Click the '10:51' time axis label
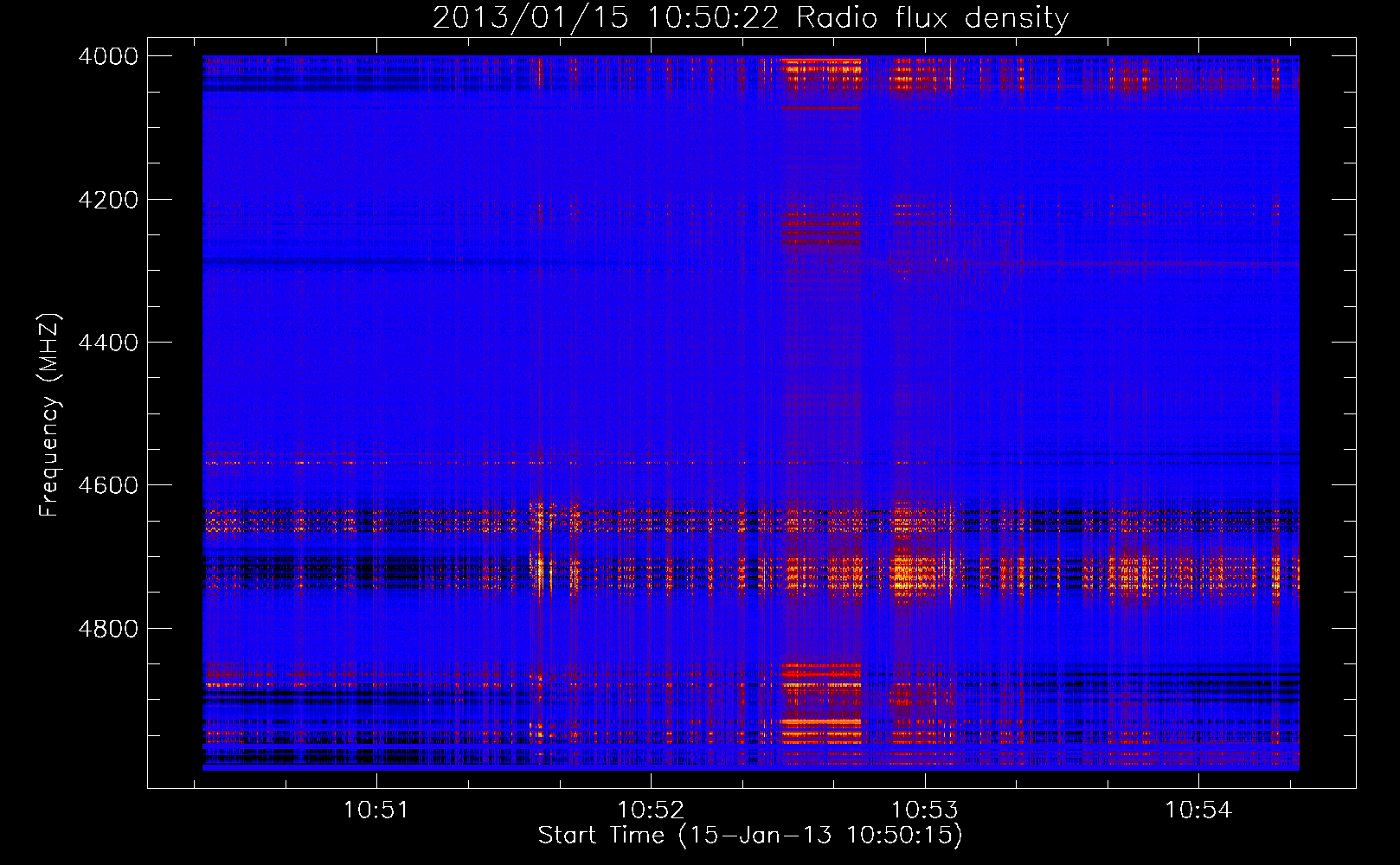 pos(376,811)
